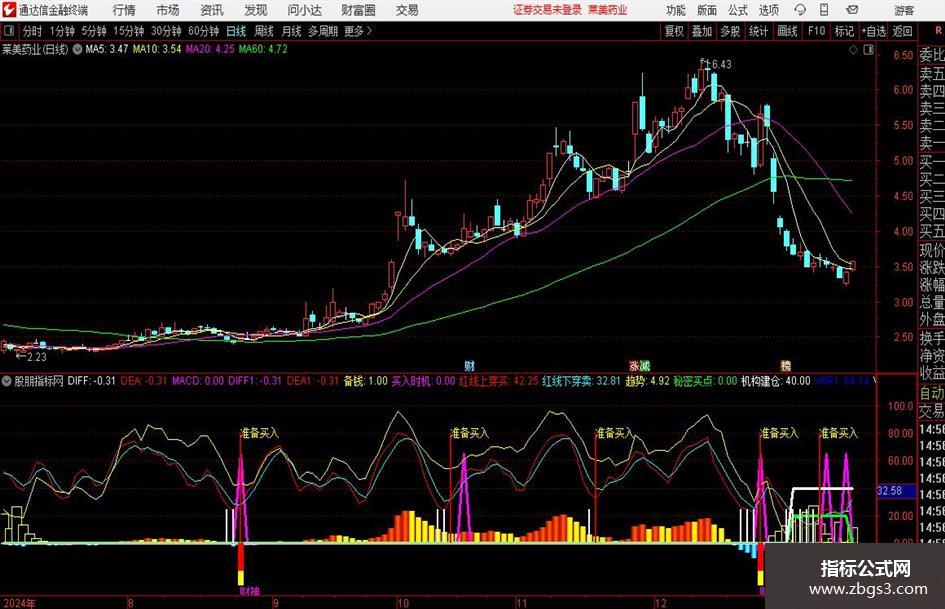The height and width of the screenshot is (609, 945).
Task: Click the 返回 button
Action: (902, 31)
